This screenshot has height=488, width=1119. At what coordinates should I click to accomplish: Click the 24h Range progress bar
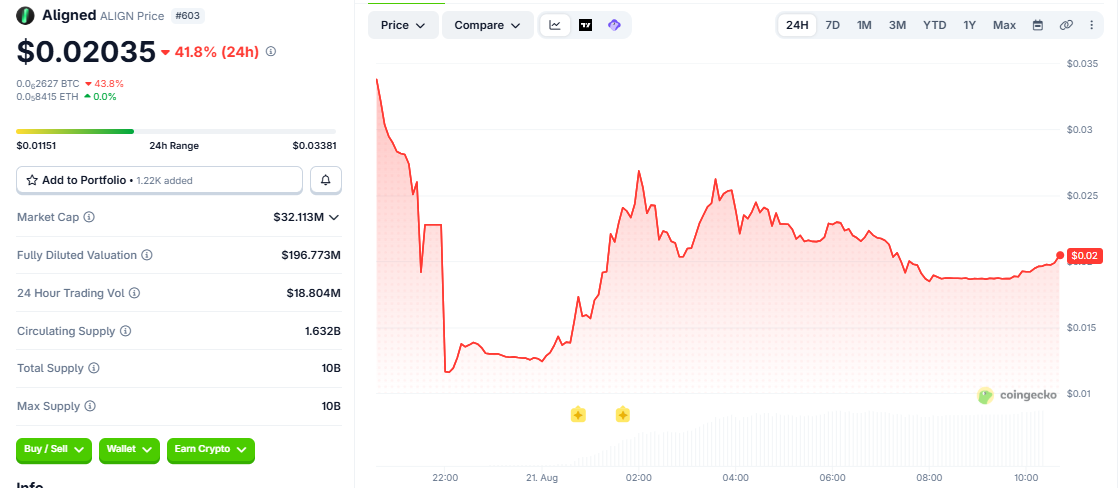pyautogui.click(x=176, y=131)
